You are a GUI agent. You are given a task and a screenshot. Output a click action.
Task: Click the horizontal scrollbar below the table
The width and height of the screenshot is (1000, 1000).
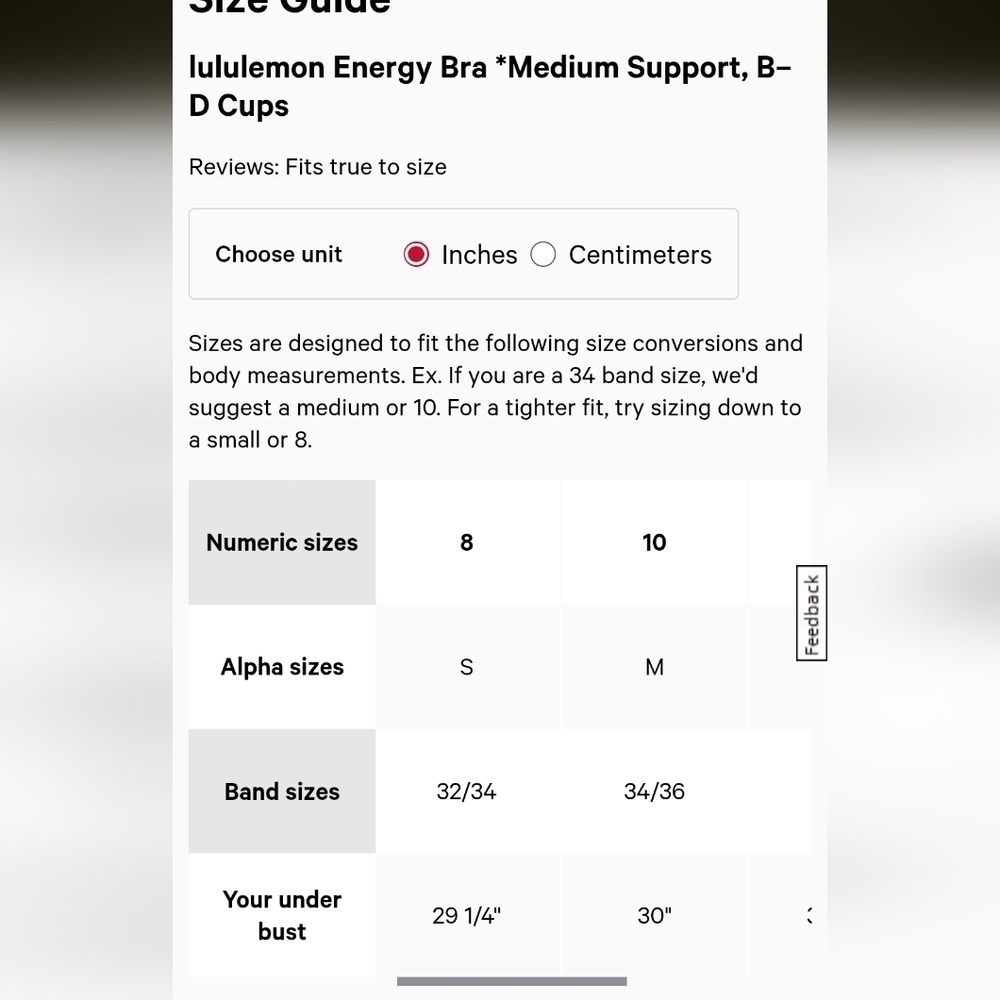[511, 982]
